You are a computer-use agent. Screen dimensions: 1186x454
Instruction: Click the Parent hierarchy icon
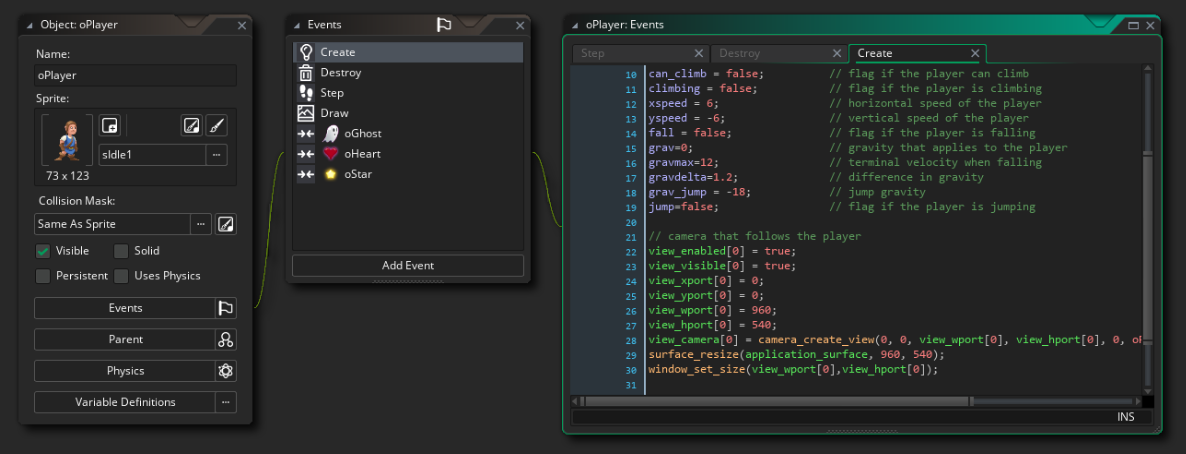(226, 340)
